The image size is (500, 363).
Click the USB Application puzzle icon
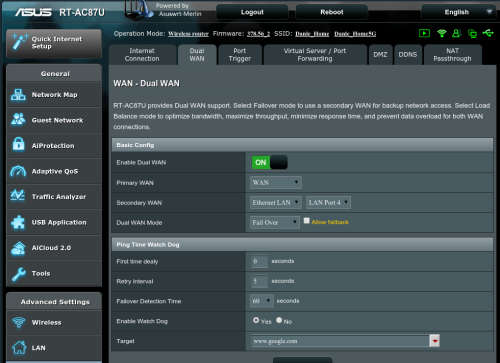(18, 222)
